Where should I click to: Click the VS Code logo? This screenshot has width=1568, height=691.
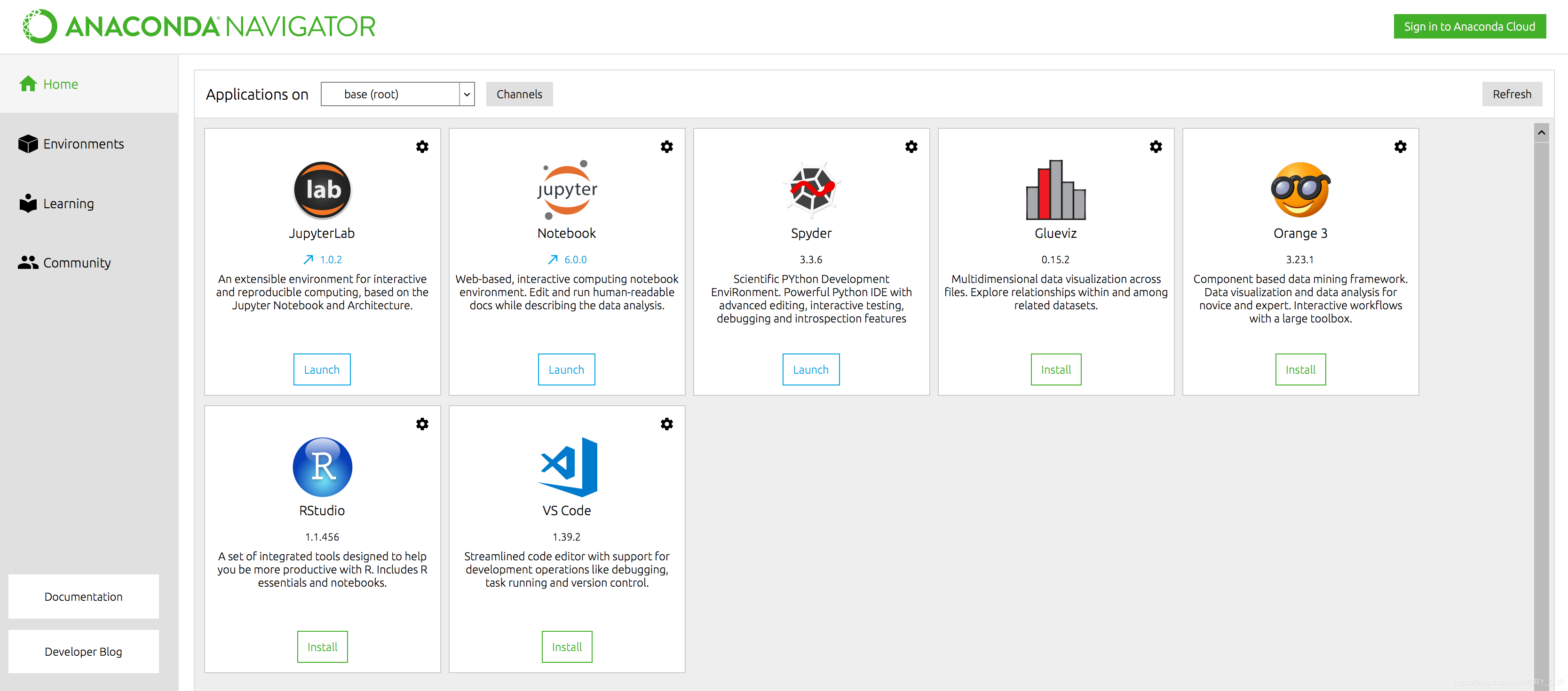click(x=568, y=467)
